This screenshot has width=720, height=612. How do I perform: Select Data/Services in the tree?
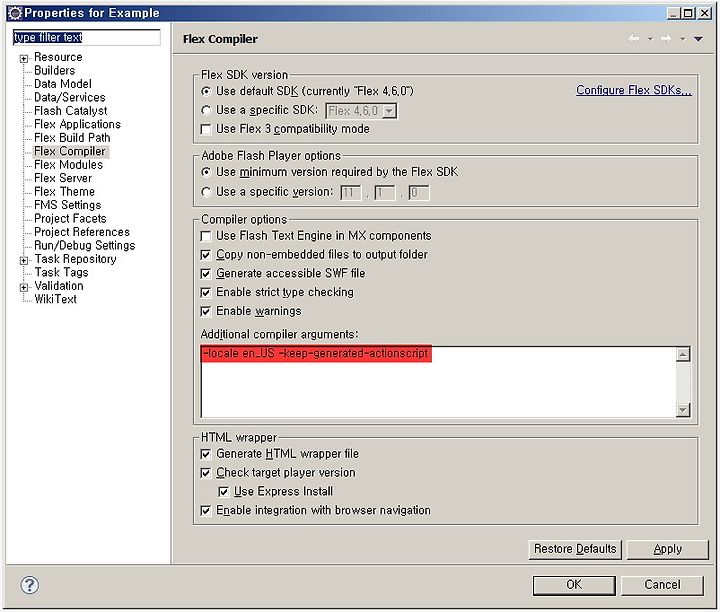pos(70,97)
